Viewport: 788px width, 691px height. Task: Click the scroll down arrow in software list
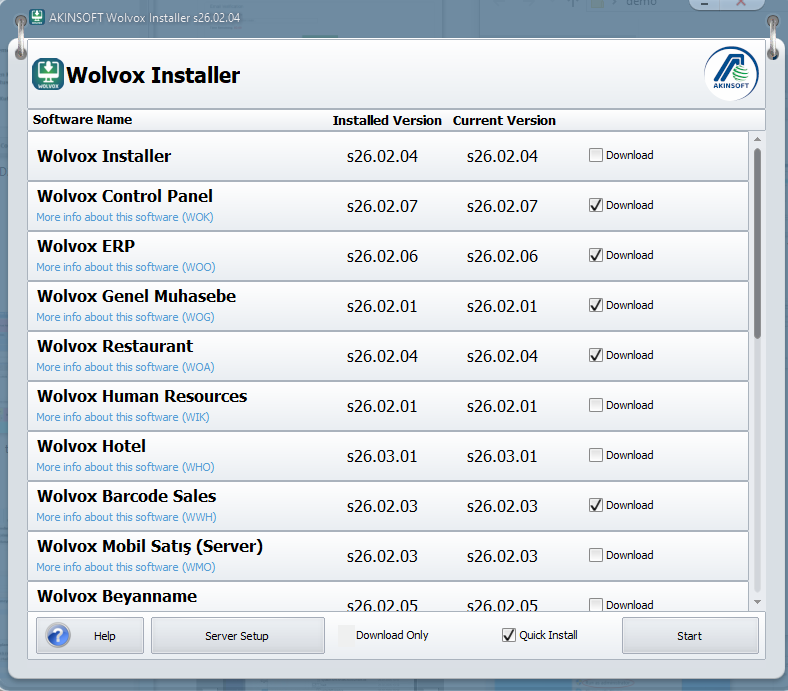click(x=757, y=601)
